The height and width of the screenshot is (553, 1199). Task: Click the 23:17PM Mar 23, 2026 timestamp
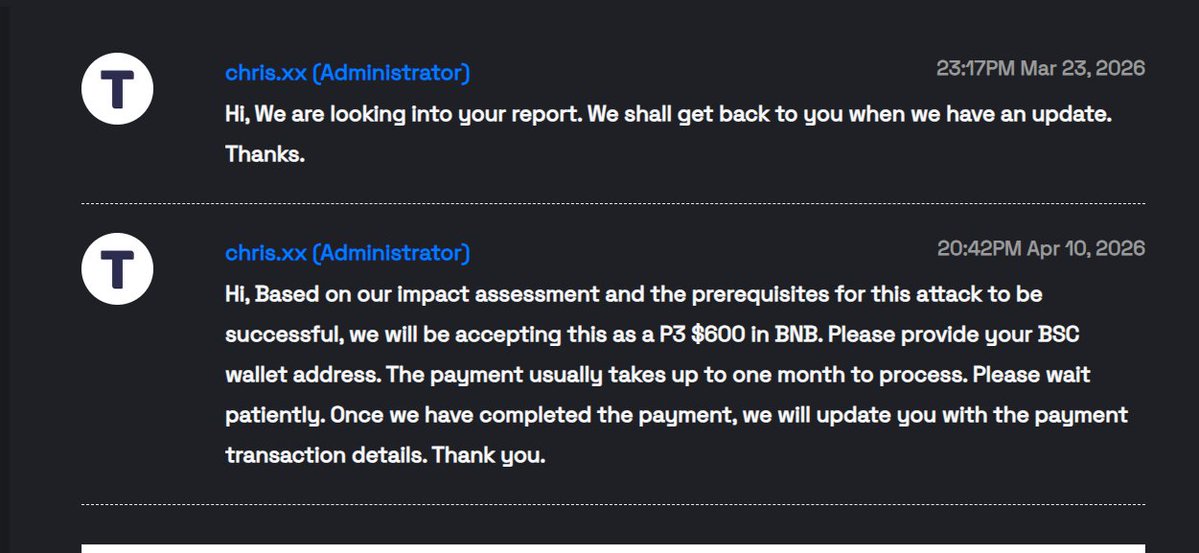pos(1040,68)
